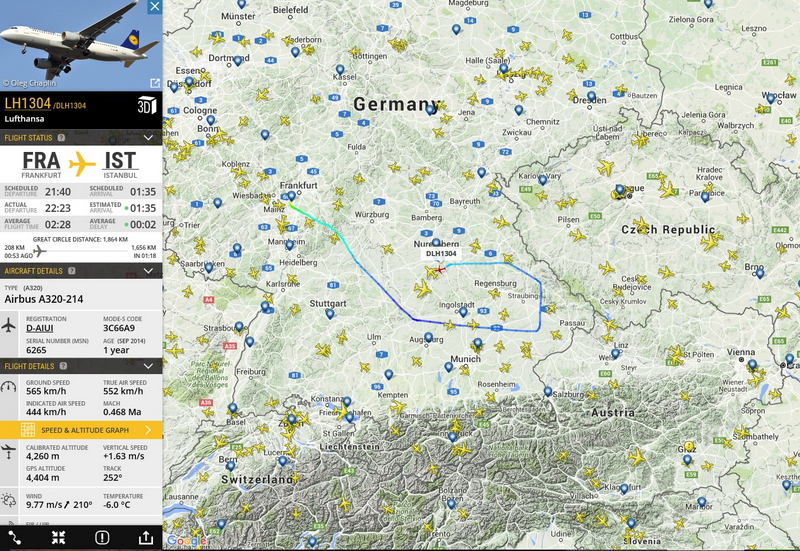Click the Germany country label on map
The image size is (800, 551).
coord(397,104)
